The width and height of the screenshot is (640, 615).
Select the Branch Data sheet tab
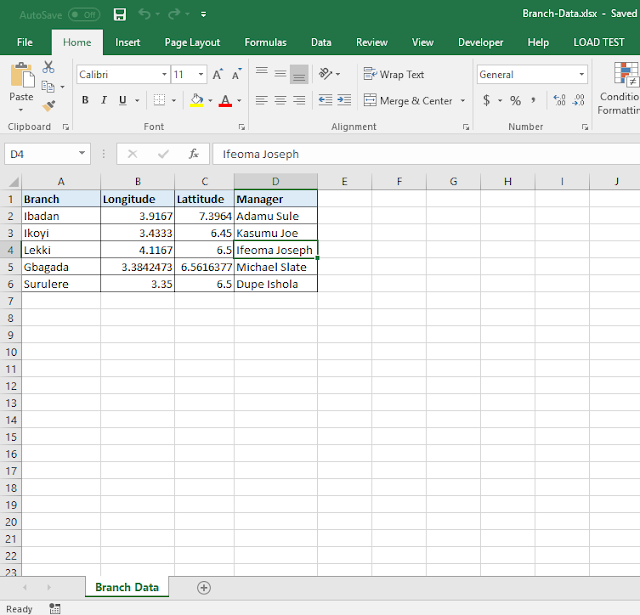[x=127, y=587]
